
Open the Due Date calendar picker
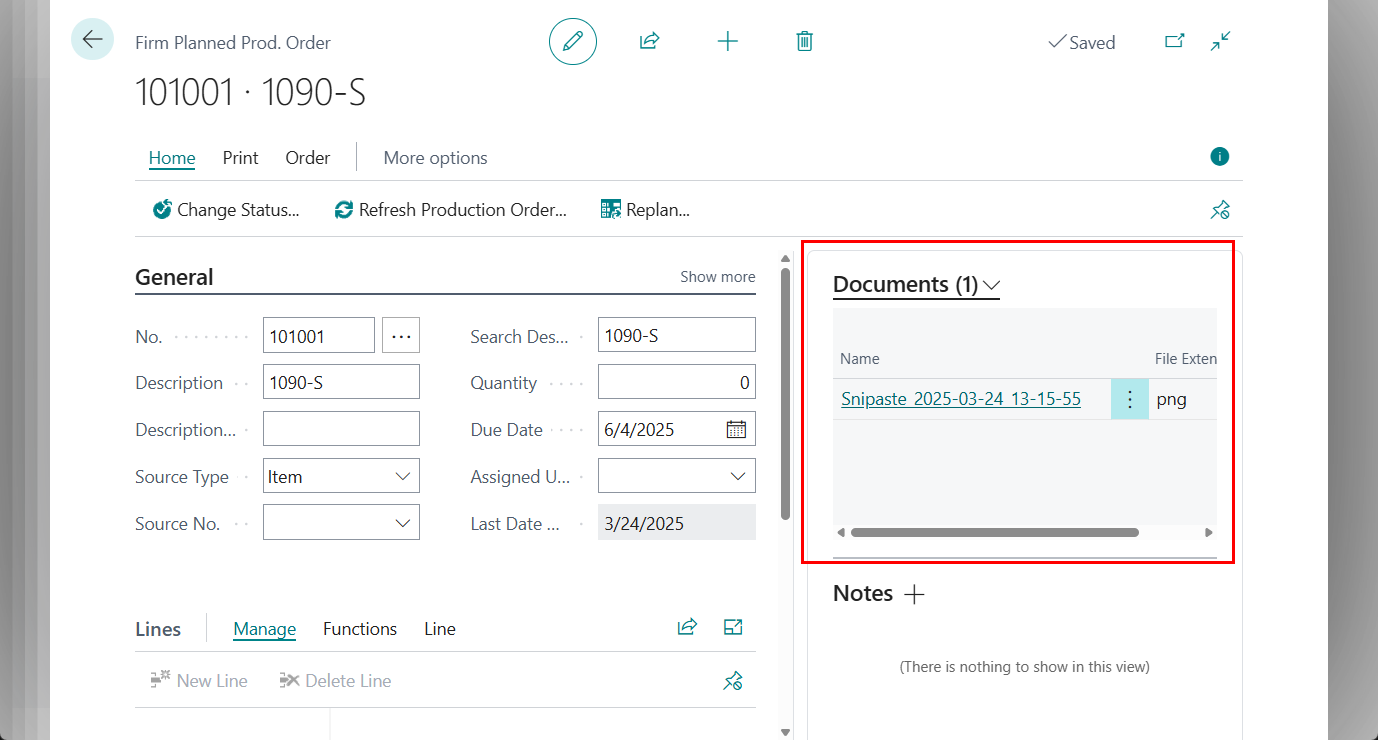coord(736,430)
